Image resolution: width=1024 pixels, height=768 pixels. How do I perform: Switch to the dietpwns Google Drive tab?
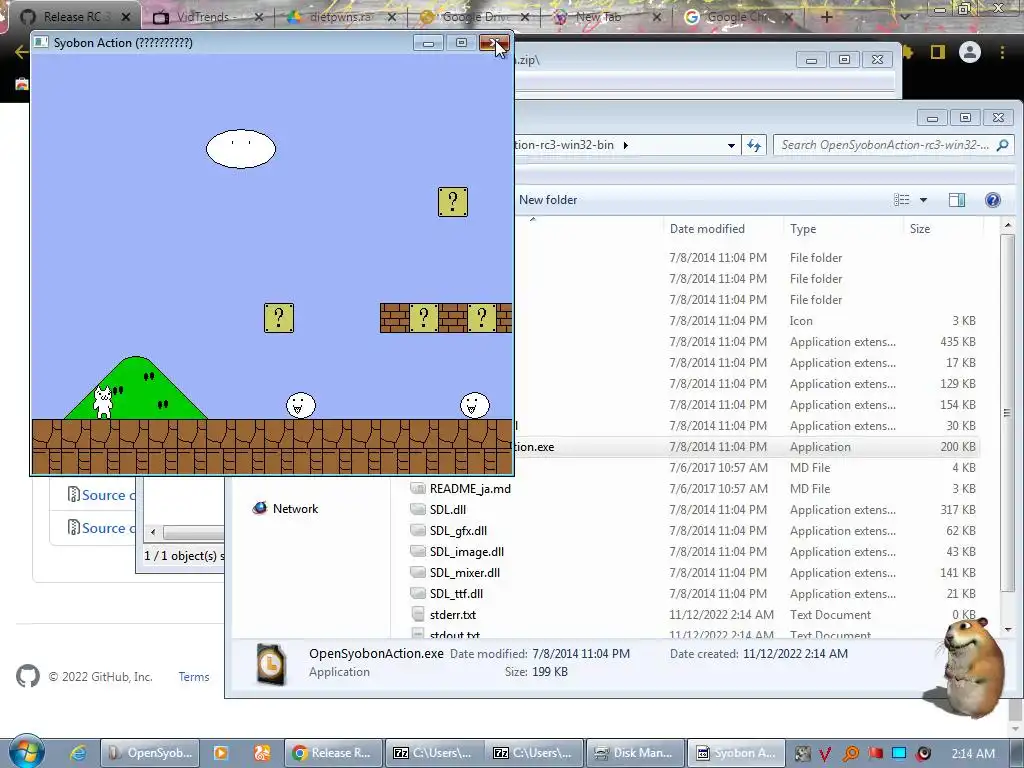(340, 17)
